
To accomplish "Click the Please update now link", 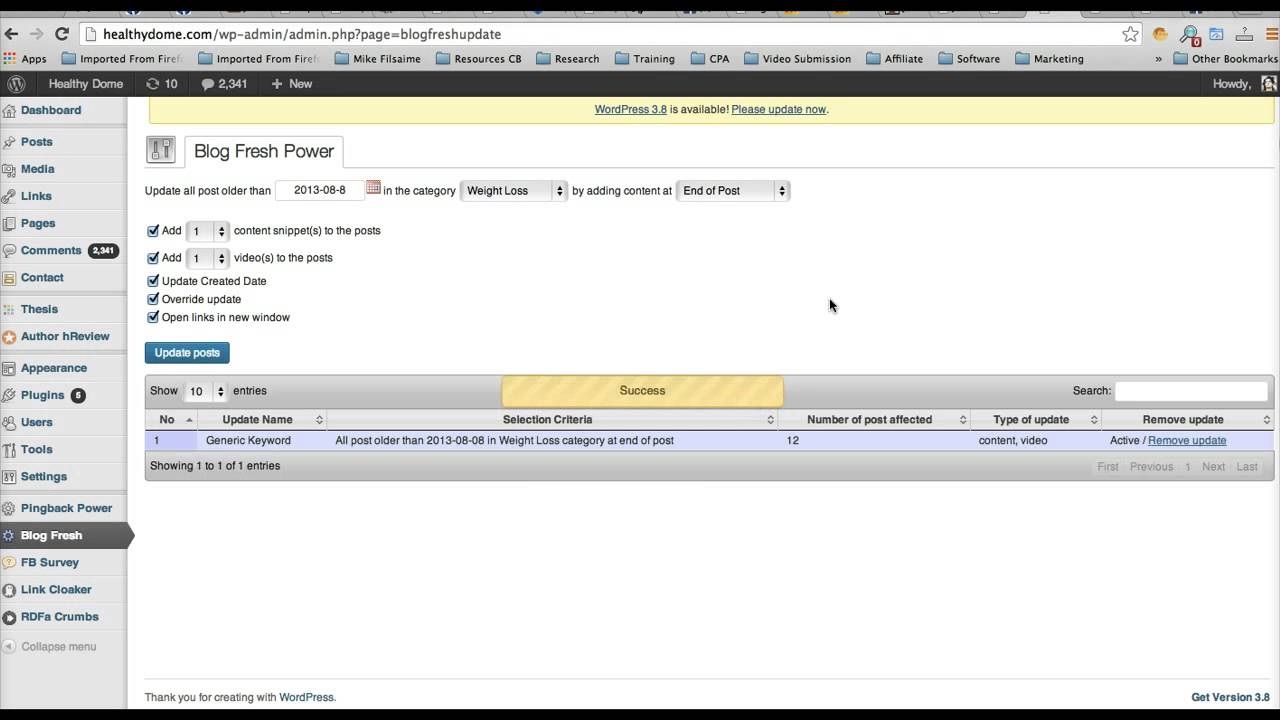I will tap(779, 110).
